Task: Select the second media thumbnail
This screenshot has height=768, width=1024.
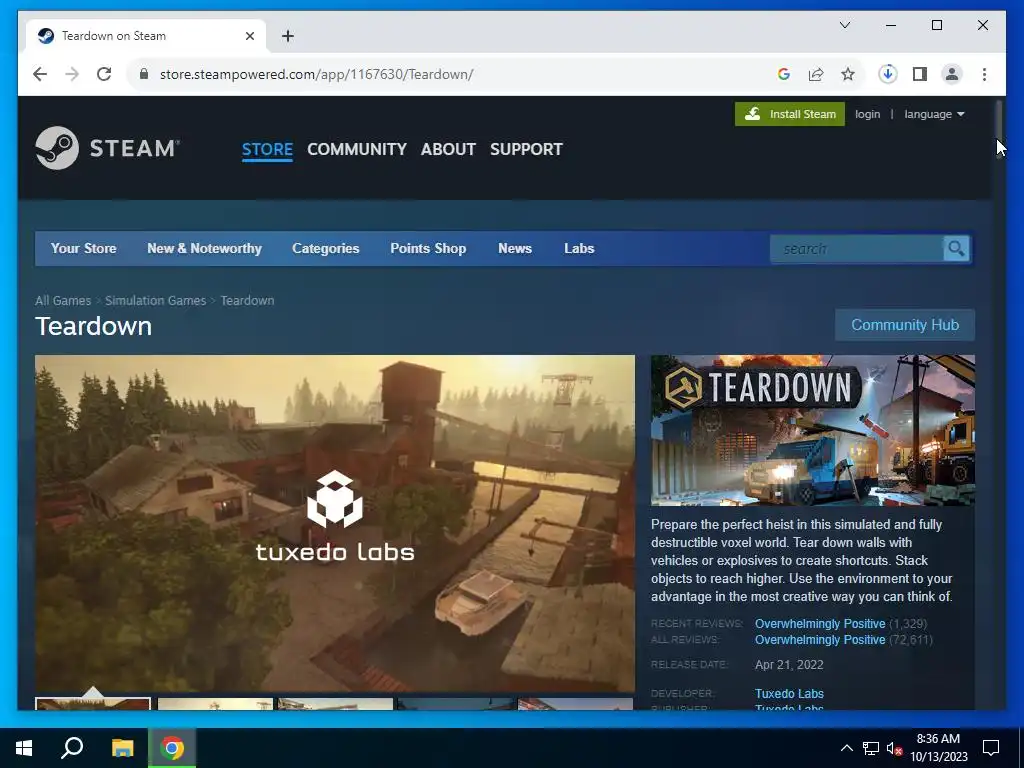Action: click(x=215, y=704)
